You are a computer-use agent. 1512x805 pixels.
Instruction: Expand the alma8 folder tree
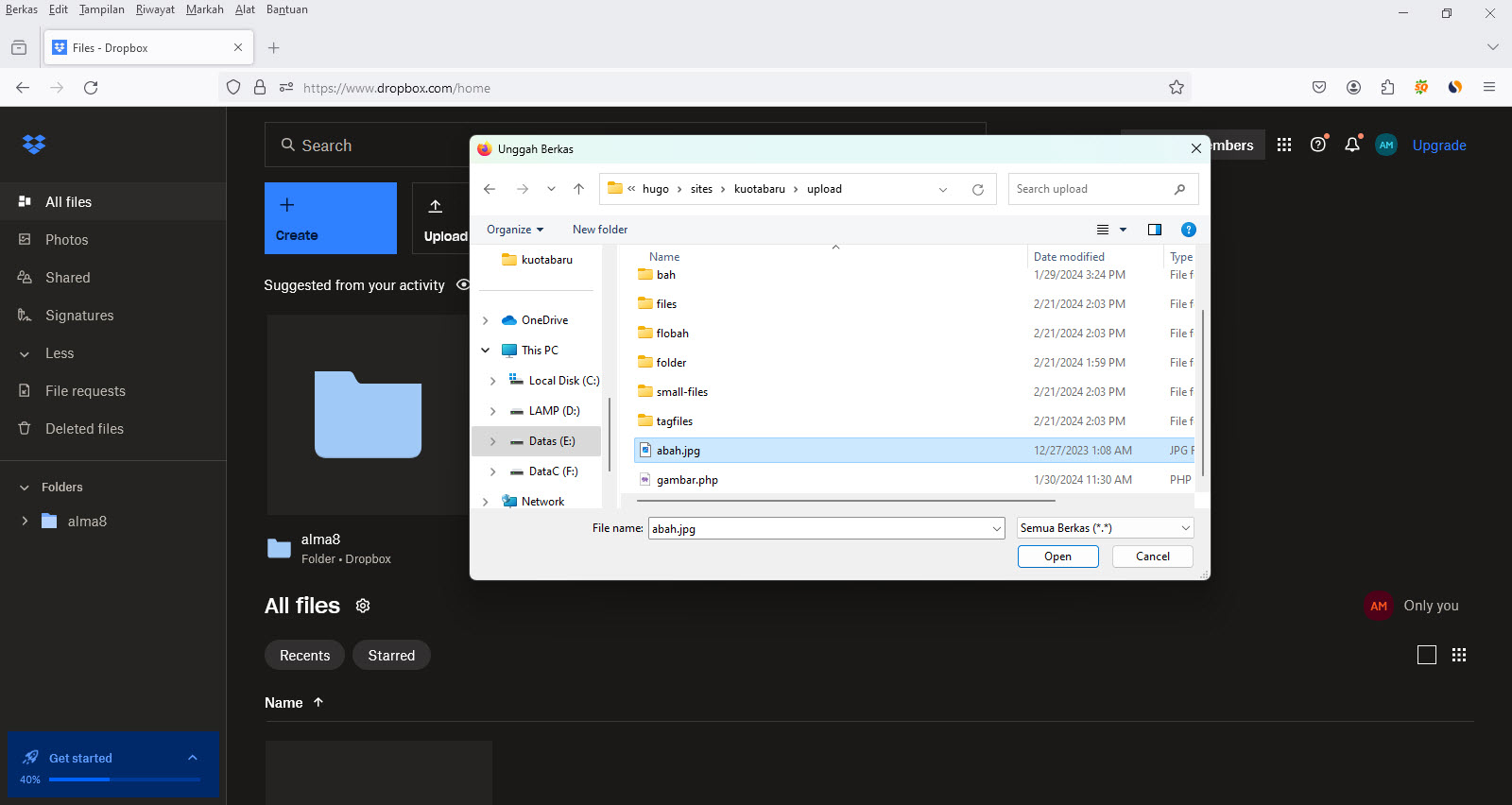point(25,521)
